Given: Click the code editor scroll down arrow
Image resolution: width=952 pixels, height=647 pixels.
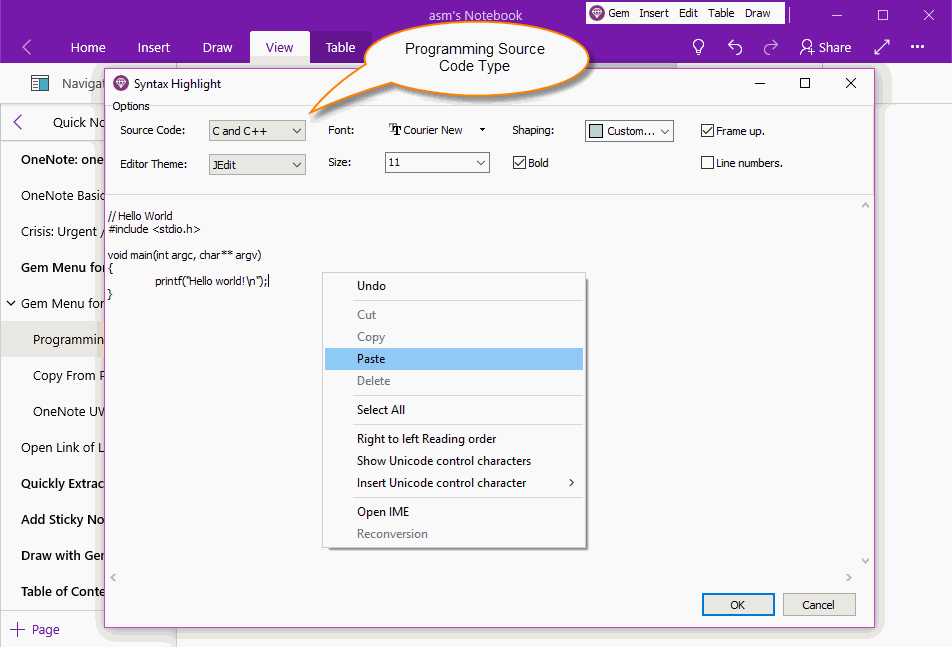Looking at the screenshot, I should pyautogui.click(x=865, y=560).
